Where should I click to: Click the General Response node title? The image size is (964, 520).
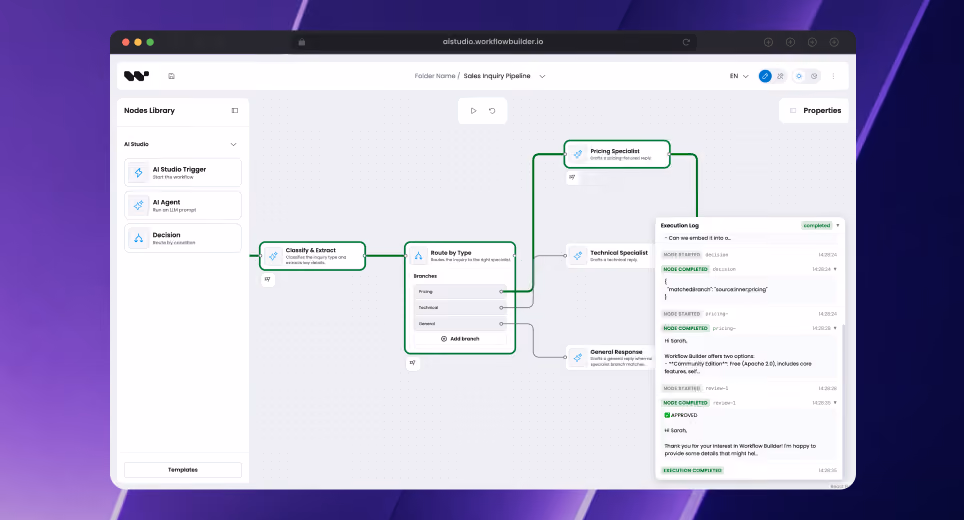coord(616,352)
